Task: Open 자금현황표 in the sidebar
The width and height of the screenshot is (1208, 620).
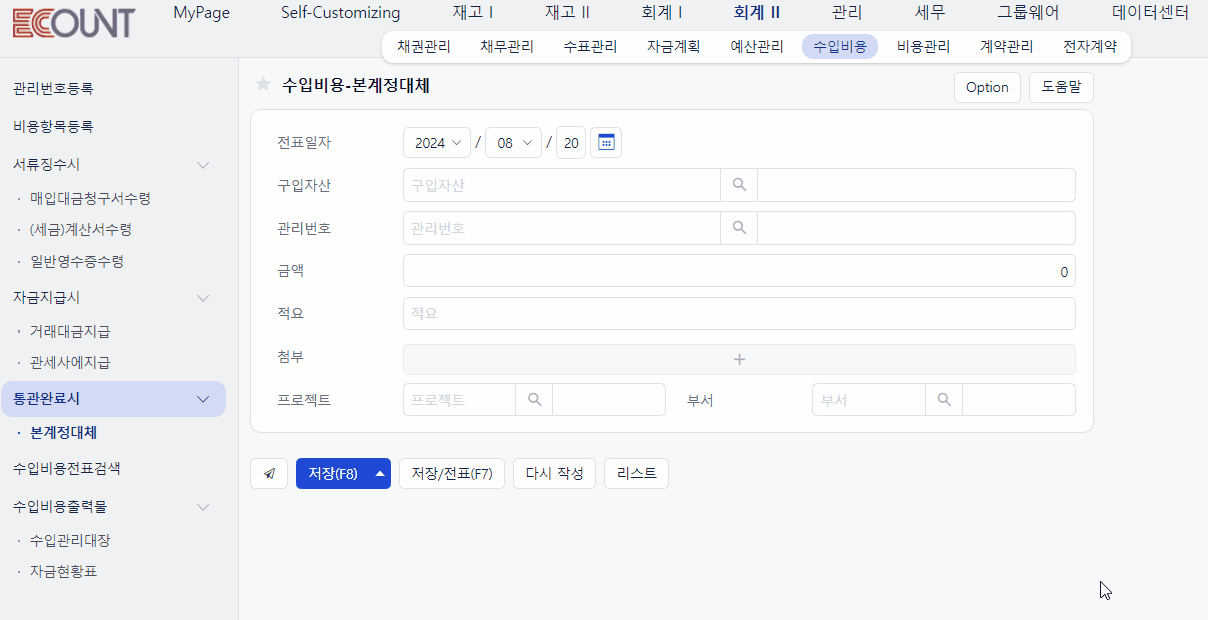Action: (x=63, y=572)
